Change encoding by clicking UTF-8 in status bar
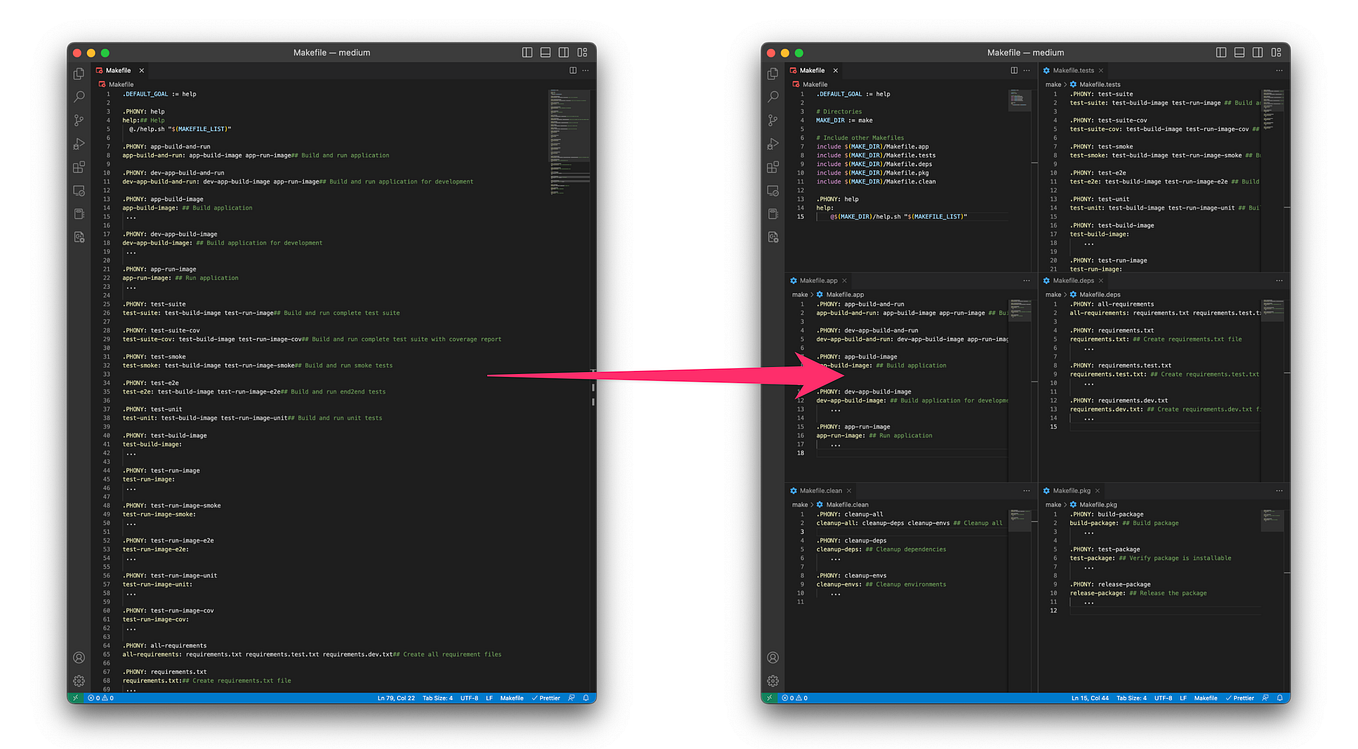Viewport: 1358px width, 749px height. pos(470,698)
